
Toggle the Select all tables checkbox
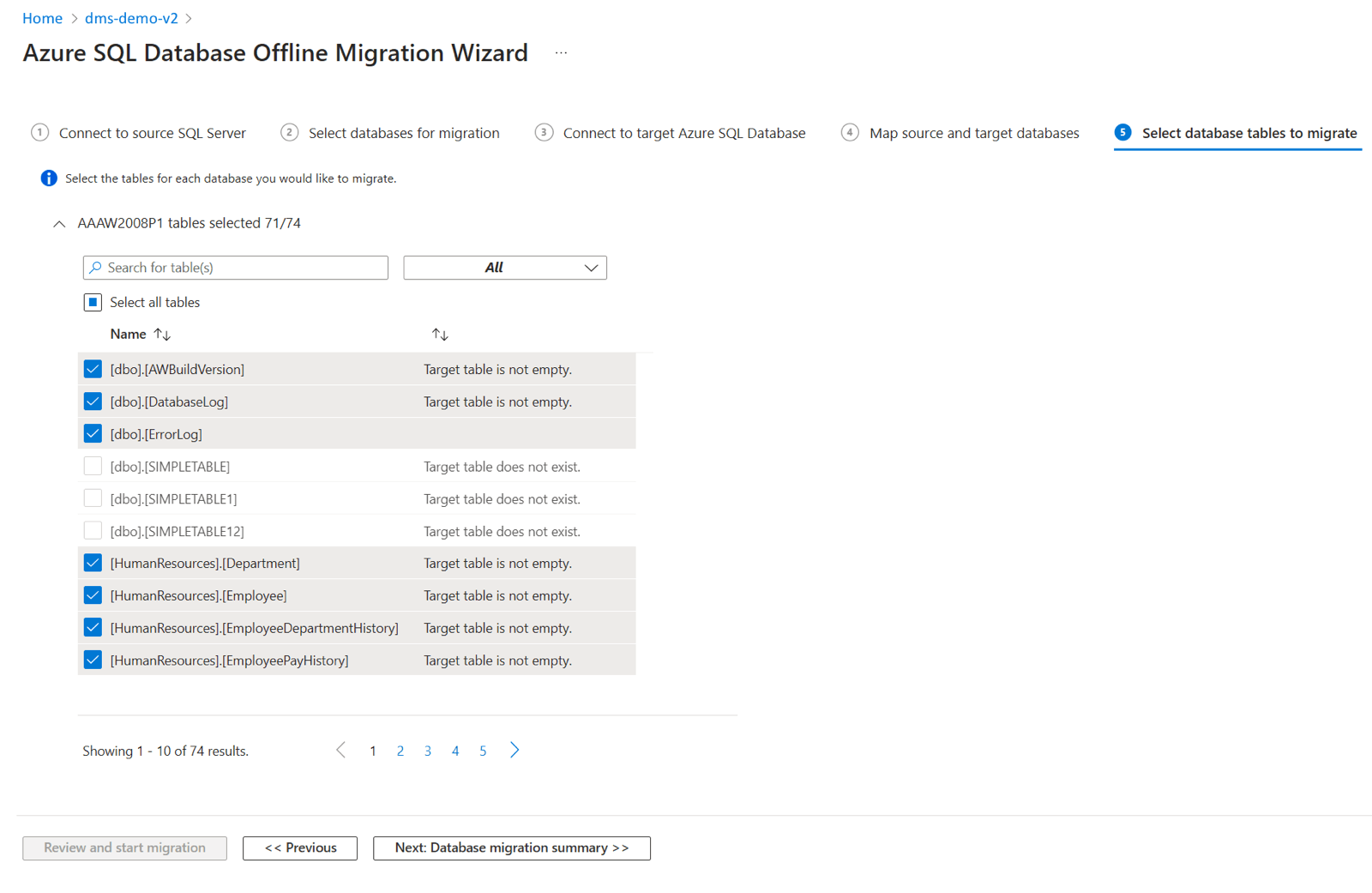click(93, 301)
